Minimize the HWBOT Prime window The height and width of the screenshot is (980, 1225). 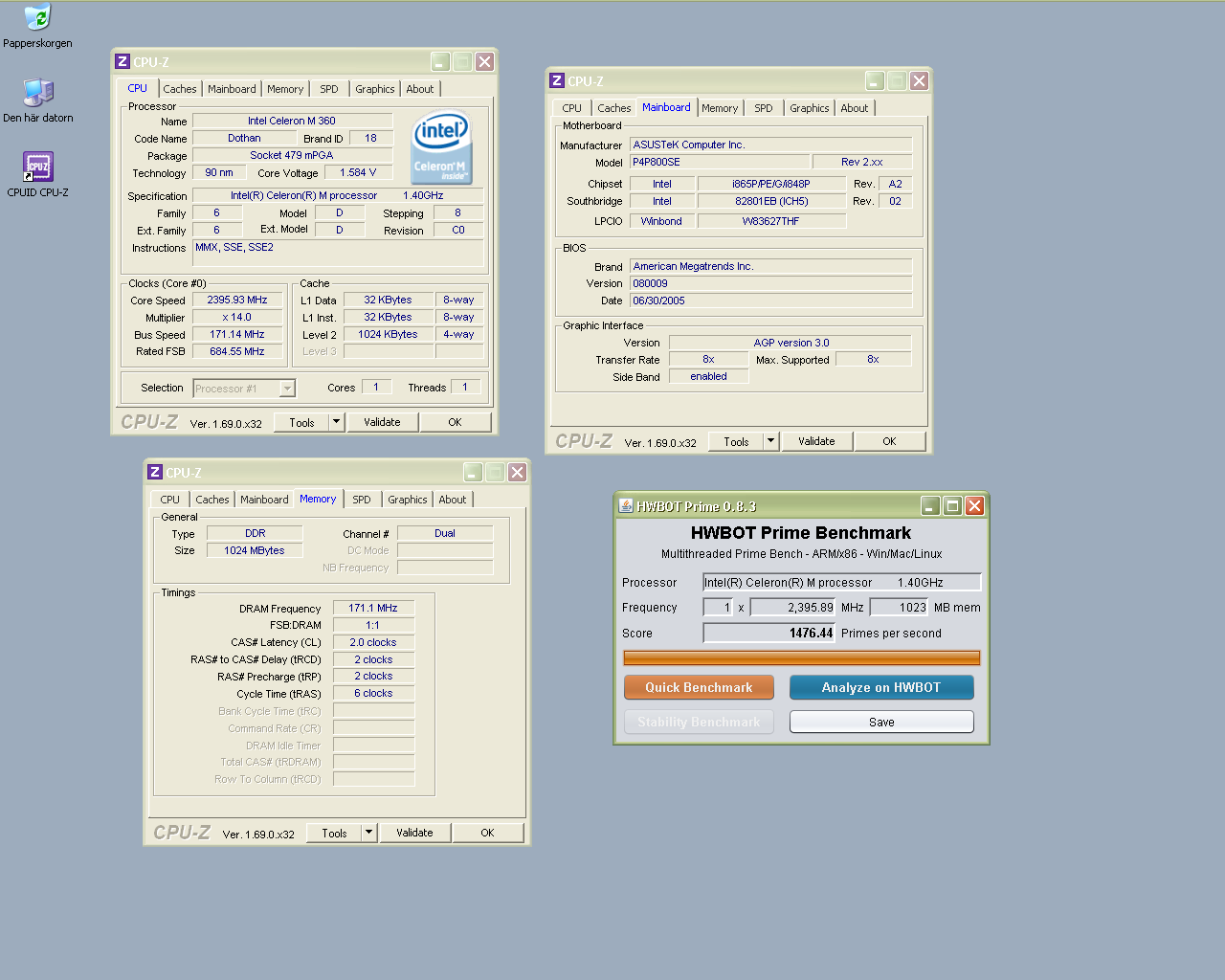click(930, 505)
